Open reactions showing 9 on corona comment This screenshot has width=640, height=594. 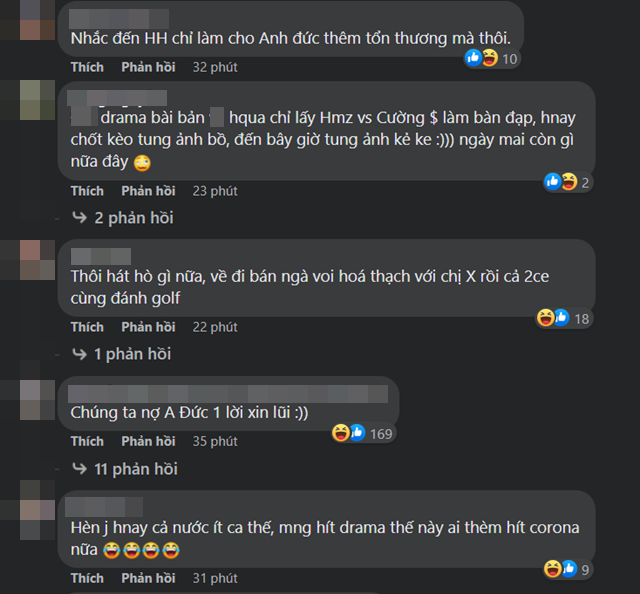click(567, 569)
